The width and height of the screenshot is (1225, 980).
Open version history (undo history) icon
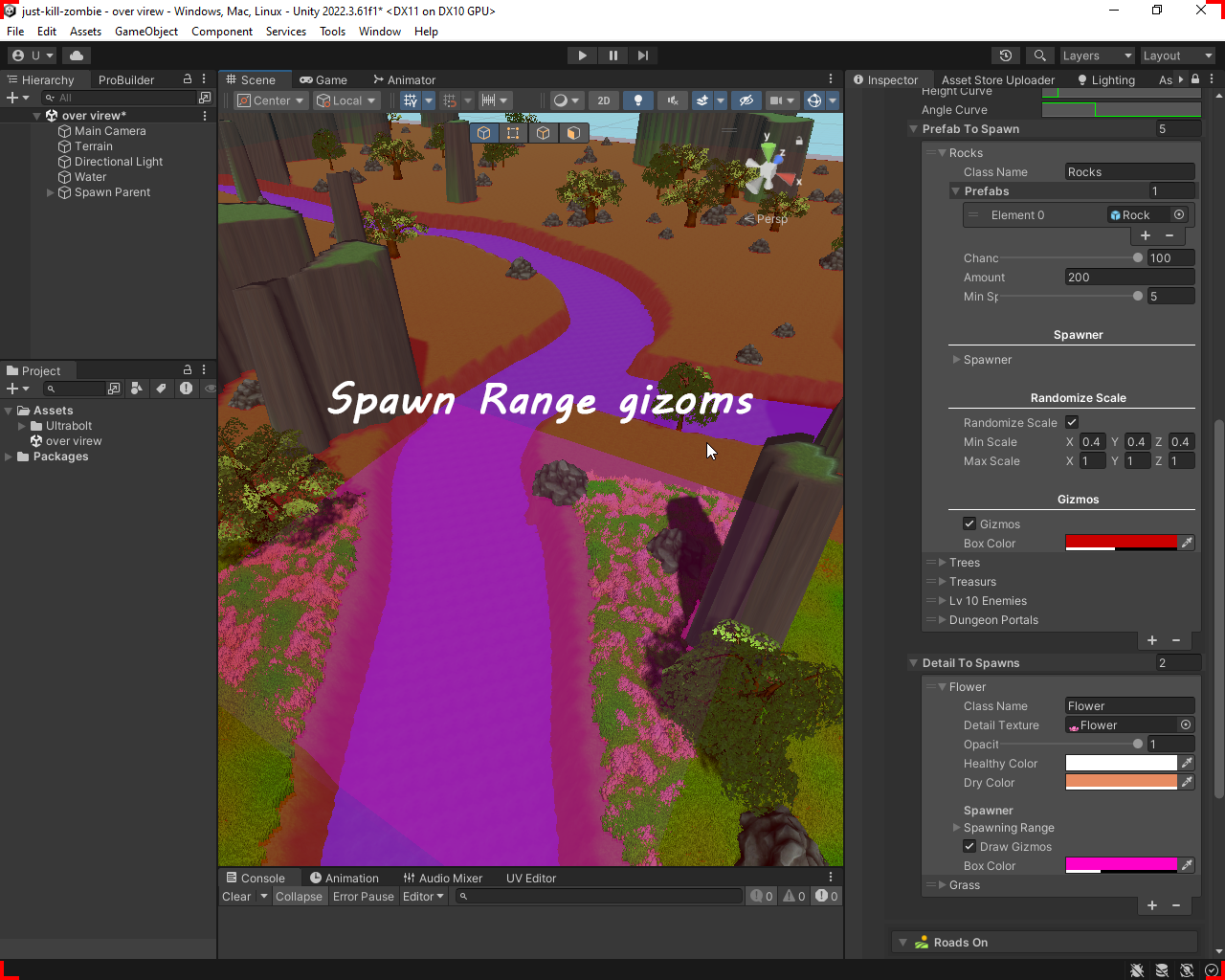click(x=1005, y=56)
